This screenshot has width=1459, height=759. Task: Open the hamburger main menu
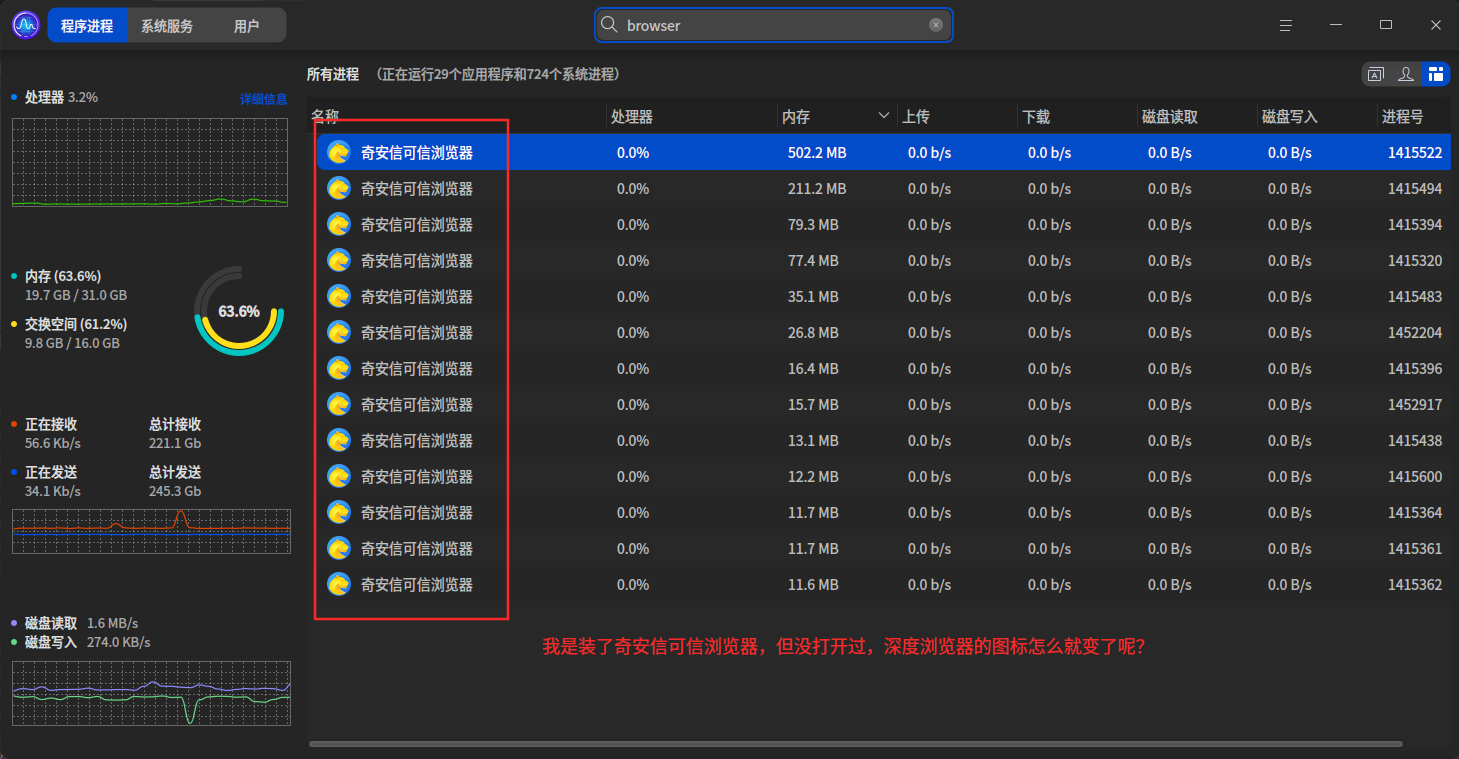[x=1286, y=25]
